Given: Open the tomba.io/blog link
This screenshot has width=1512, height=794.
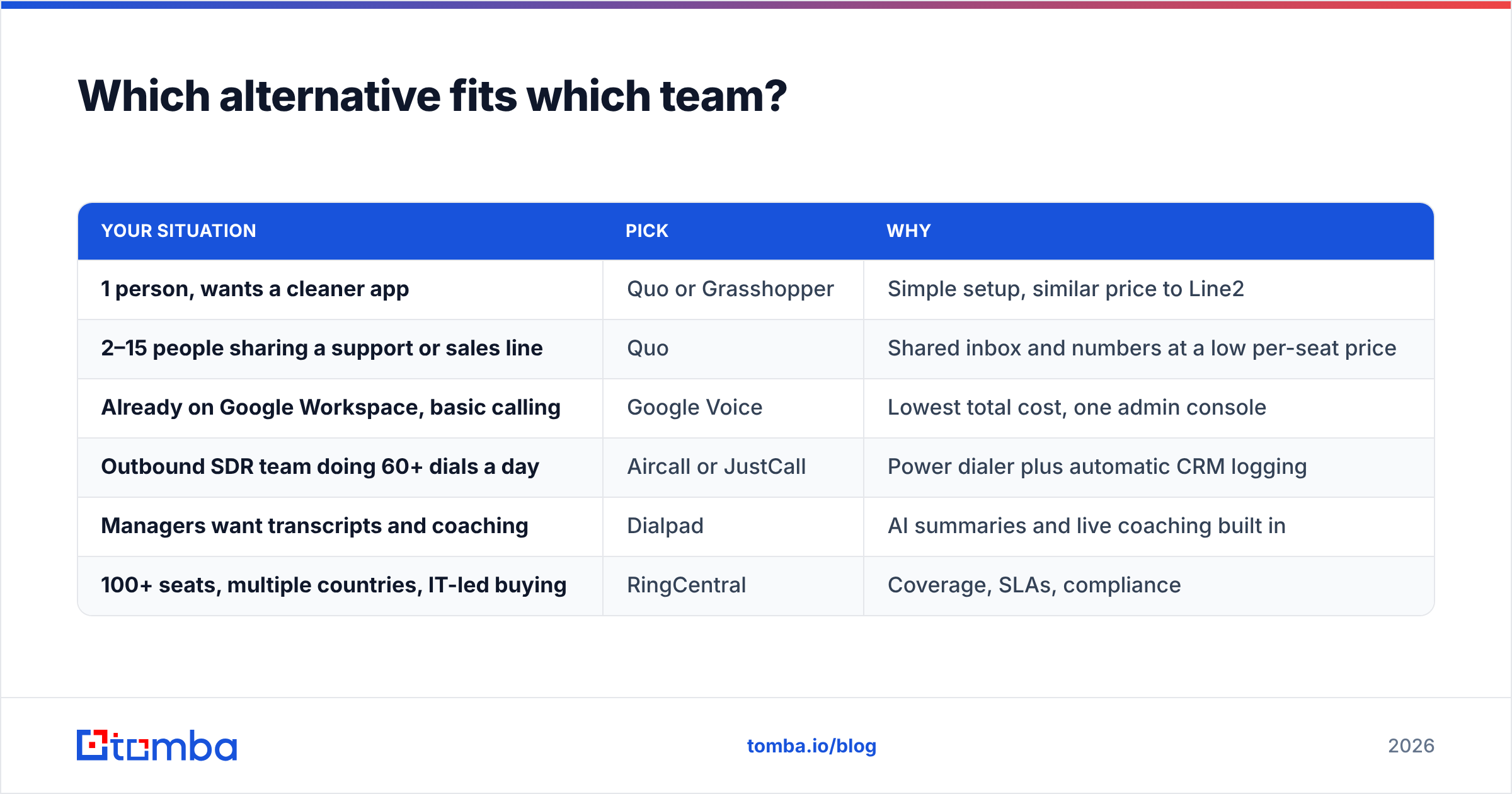Looking at the screenshot, I should 811,746.
